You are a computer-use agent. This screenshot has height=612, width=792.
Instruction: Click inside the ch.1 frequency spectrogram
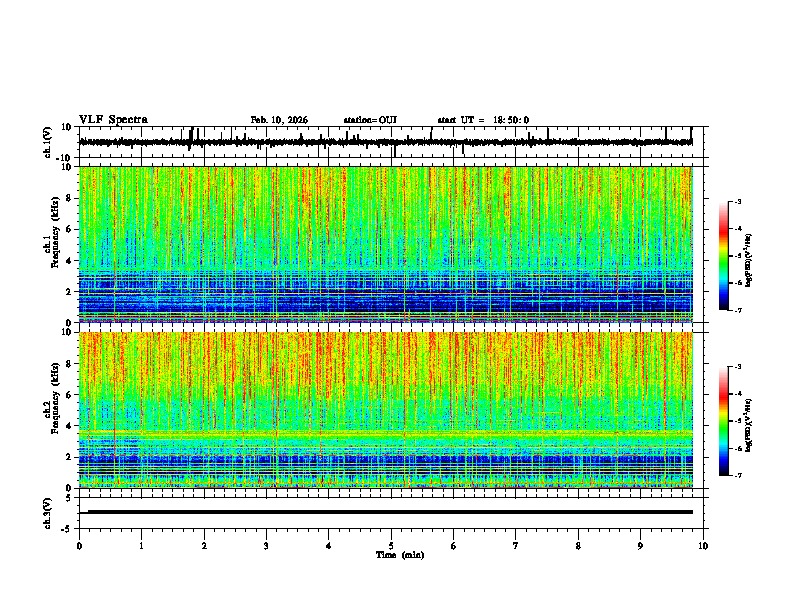(x=386, y=244)
